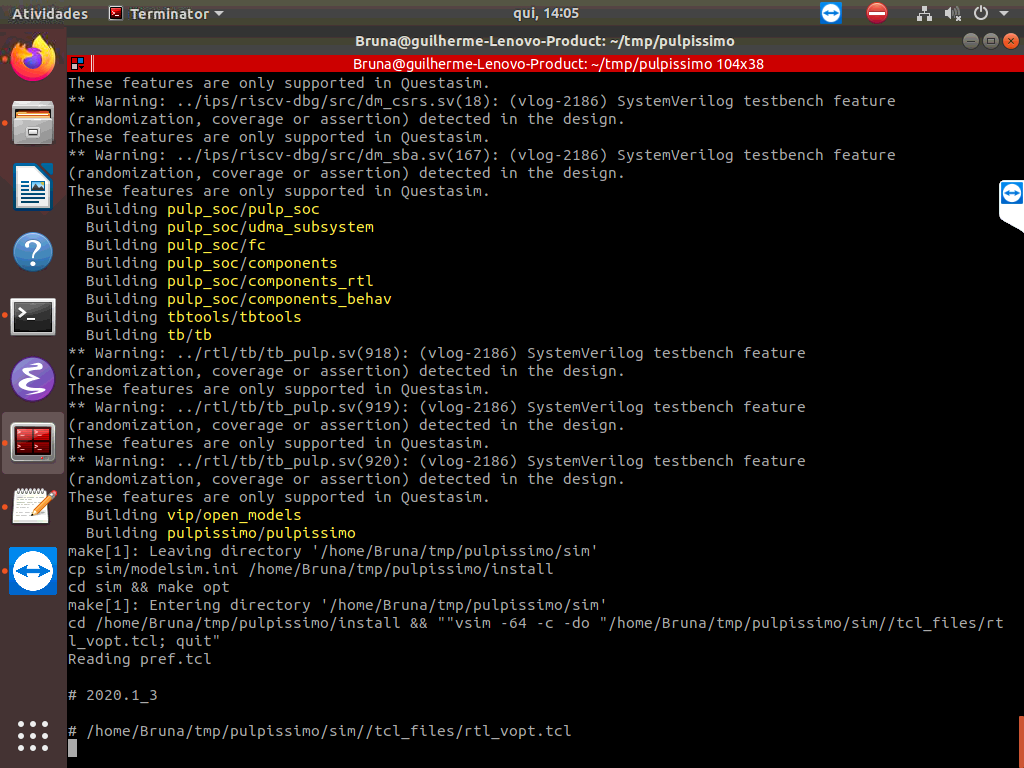The image size is (1024, 768).
Task: Open the file manager from the dock
Action: [33, 122]
